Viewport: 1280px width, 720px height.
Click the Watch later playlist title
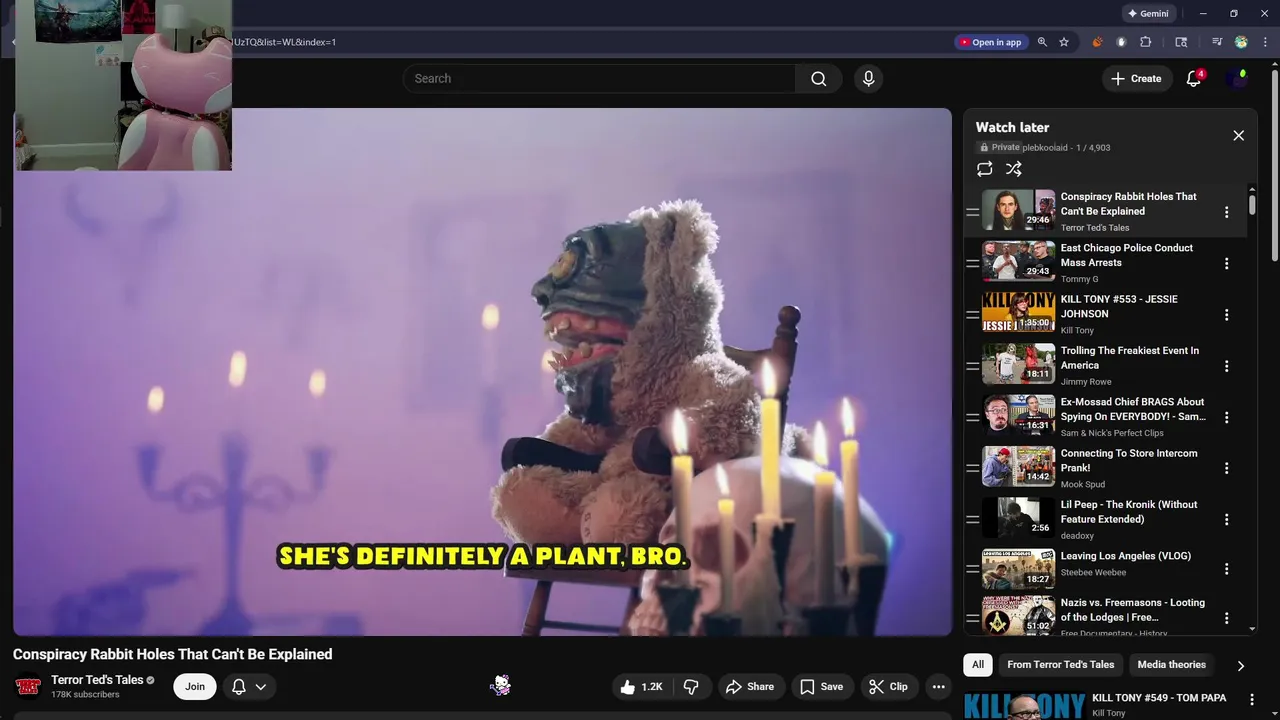pyautogui.click(x=1012, y=127)
